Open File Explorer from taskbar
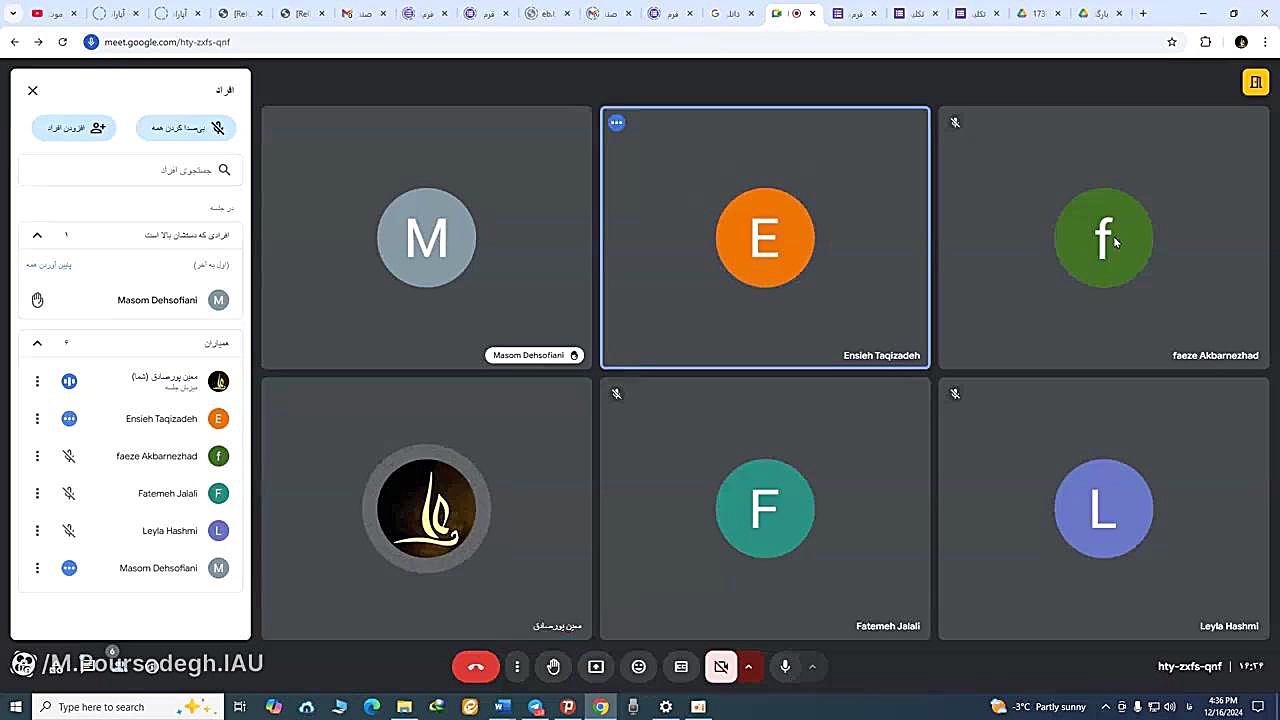The height and width of the screenshot is (720, 1280). pyautogui.click(x=404, y=707)
